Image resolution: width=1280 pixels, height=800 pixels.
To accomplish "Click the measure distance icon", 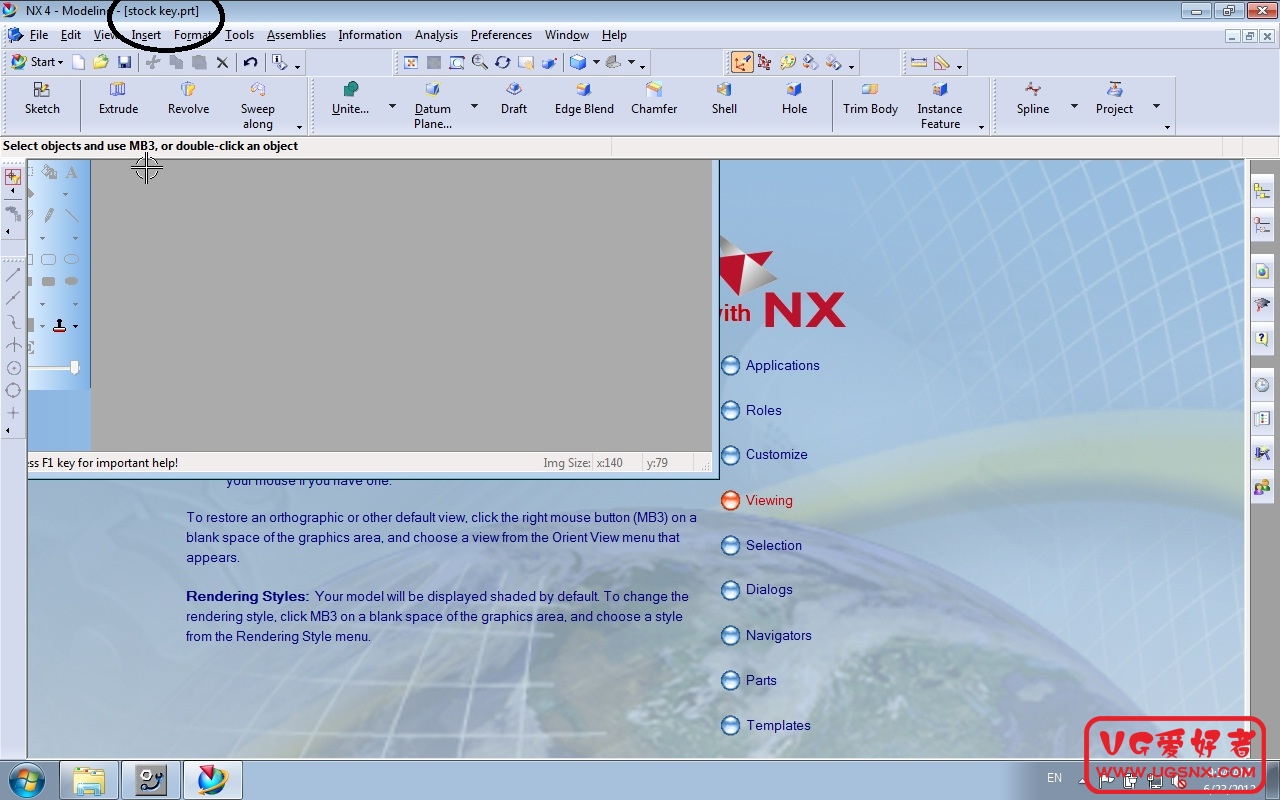I will 918,62.
